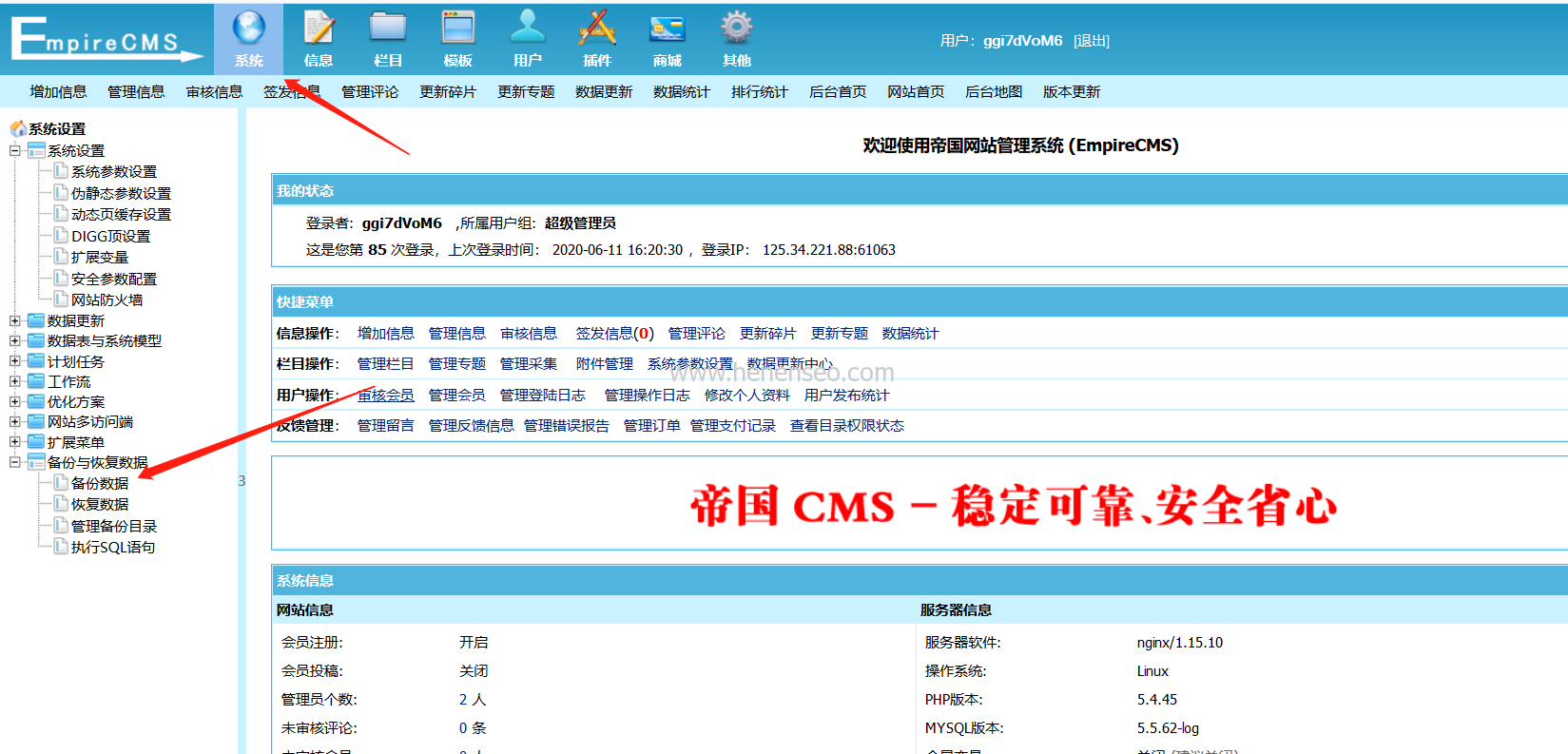This screenshot has height=754, width=1568.
Task: Open the 系统 top navigation icon
Action: point(248,38)
